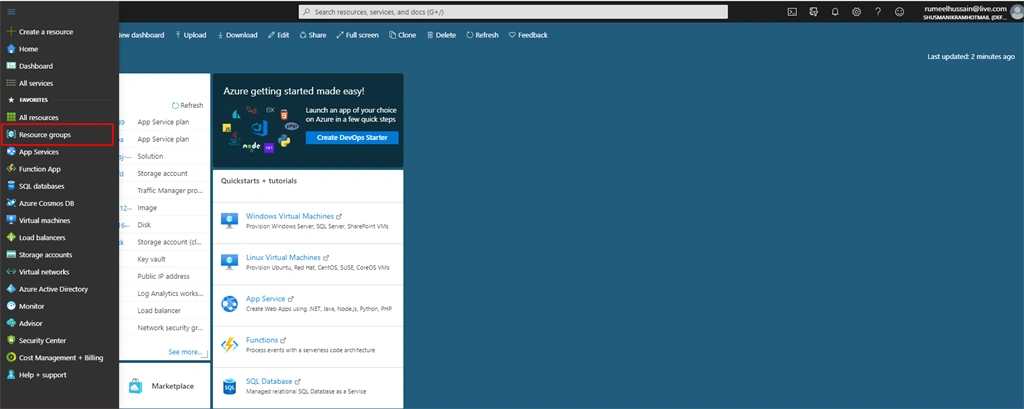Image resolution: width=1024 pixels, height=409 pixels.
Task: Click the Virtual networks icon
Action: point(10,272)
